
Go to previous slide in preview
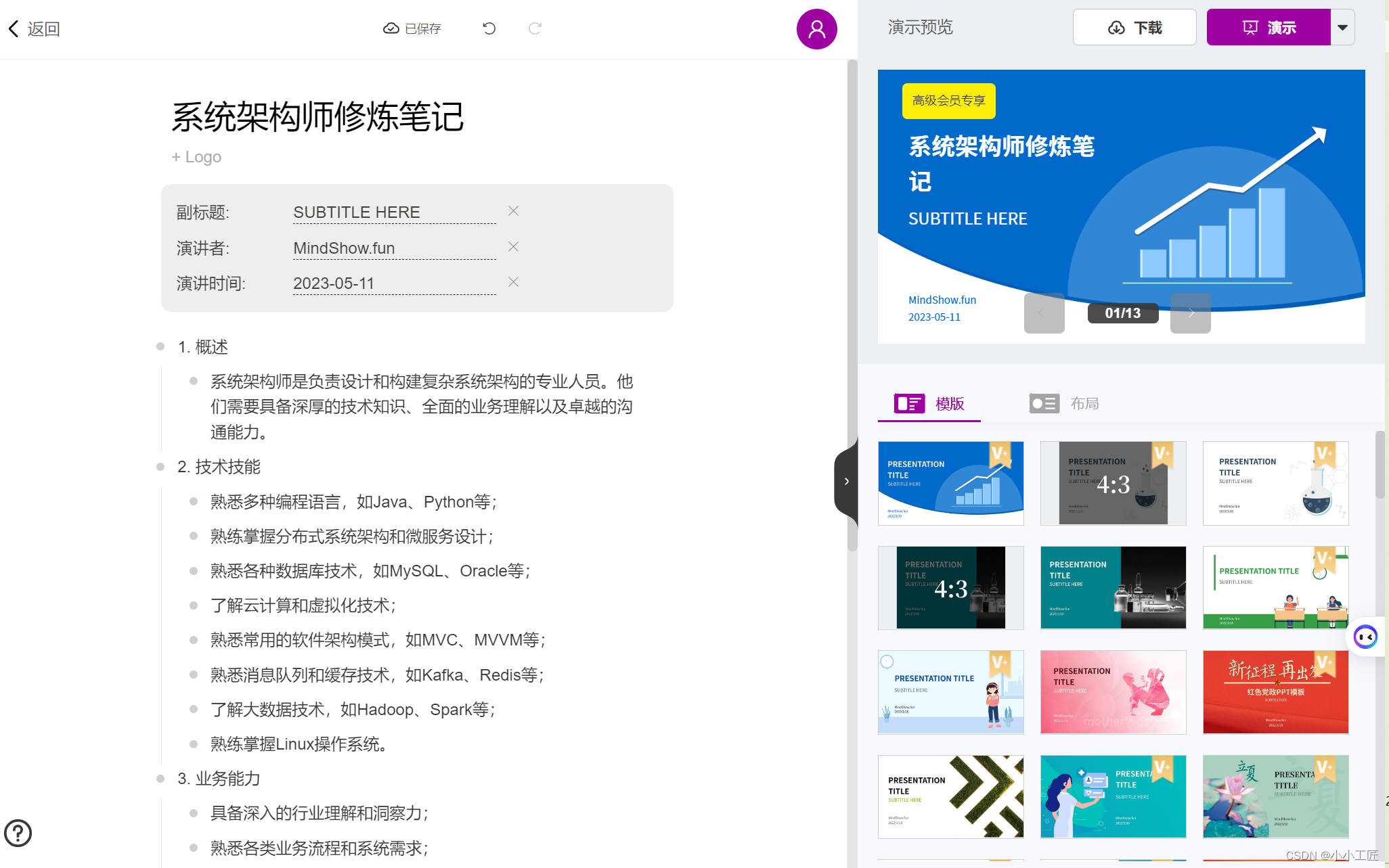pos(1044,313)
